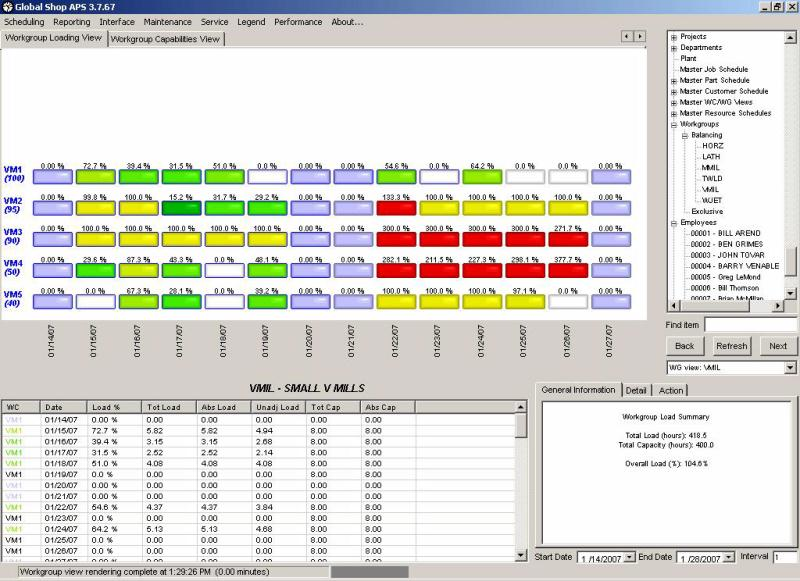Viewport: 800px width, 581px height.
Task: Select the 01/15/07 row in load table
Action: 258,431
